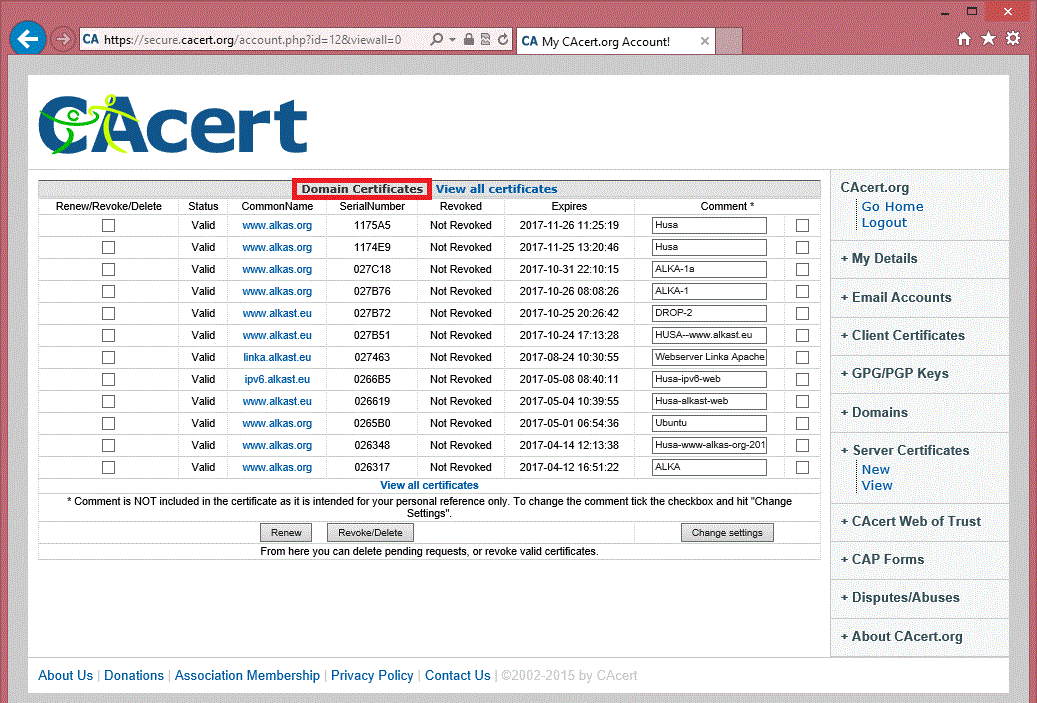The width and height of the screenshot is (1037, 703).
Task: Click the DROP-2 comment text field
Action: coord(709,314)
